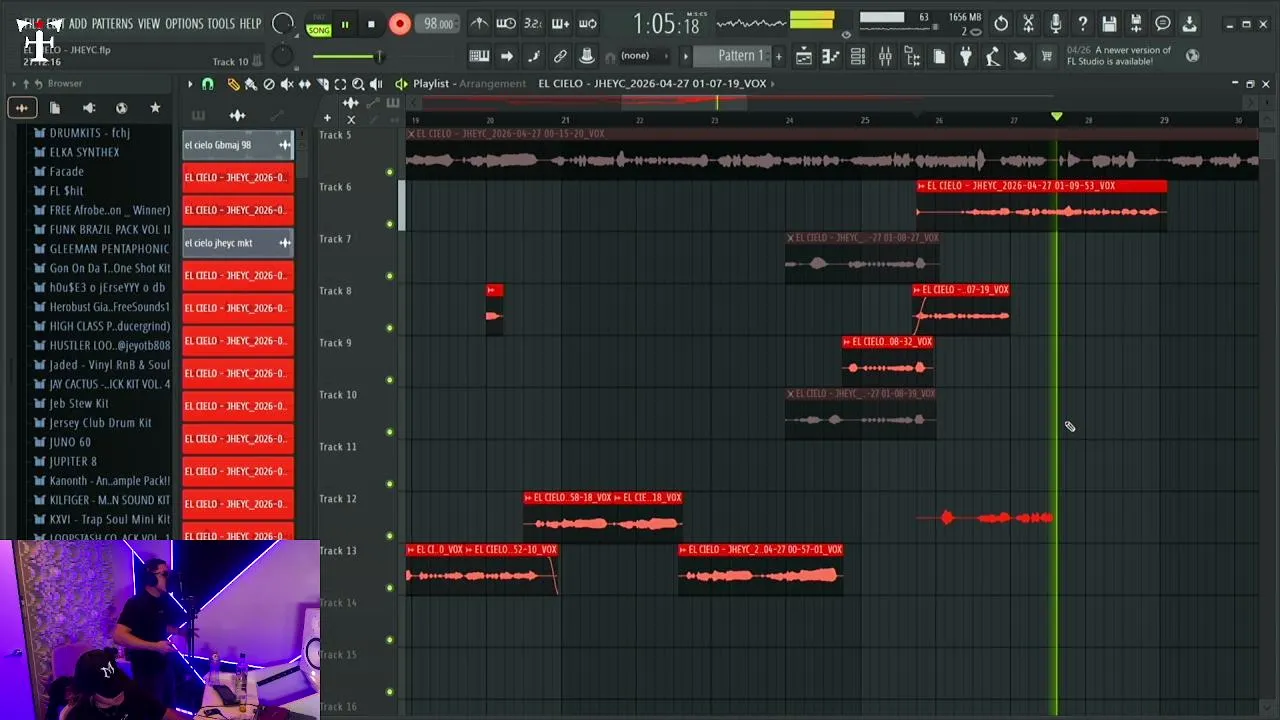Expand the Jersey Club Drum Kit folder

[x=100, y=423]
